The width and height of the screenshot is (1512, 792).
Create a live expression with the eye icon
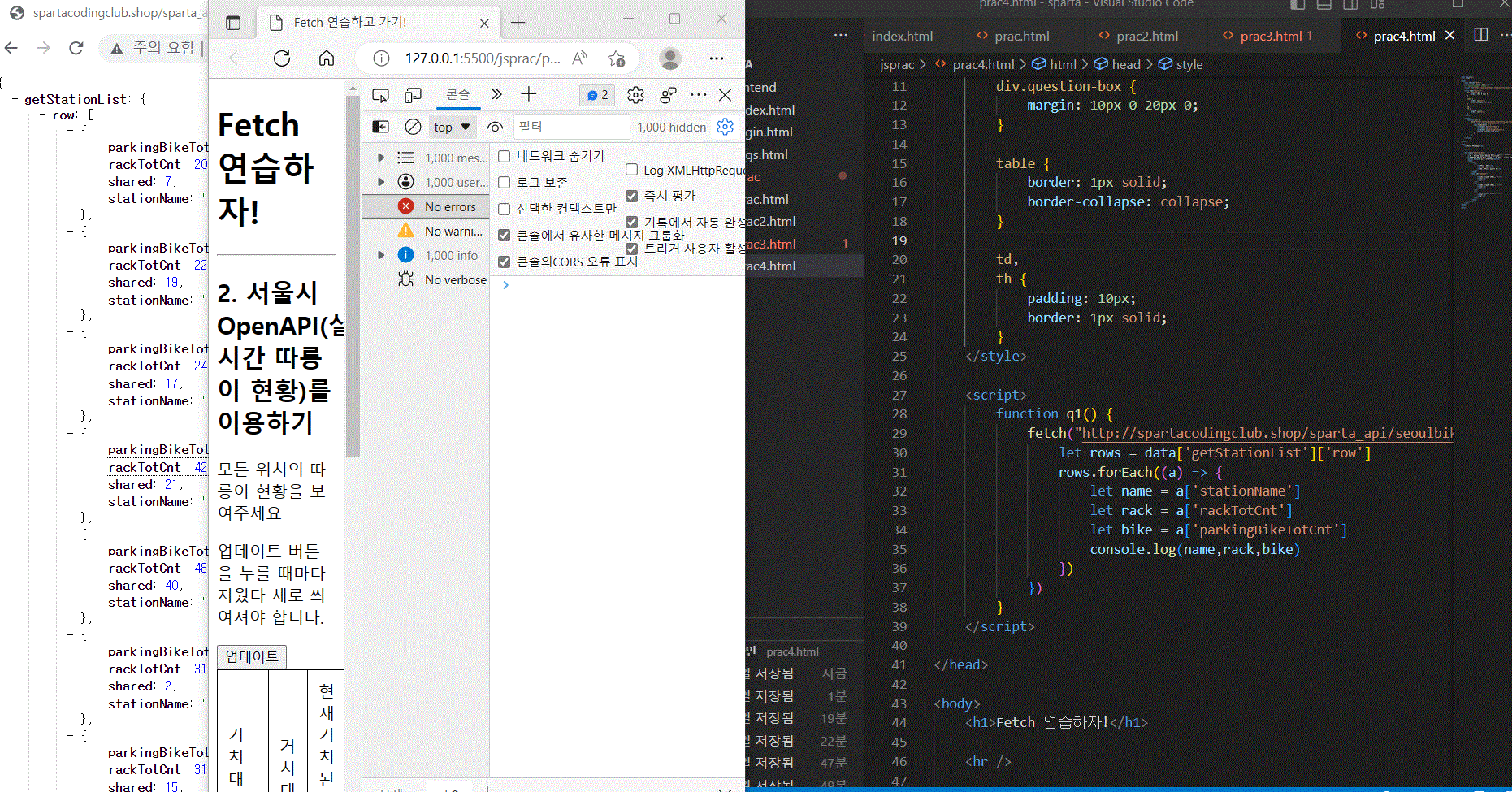(x=495, y=127)
